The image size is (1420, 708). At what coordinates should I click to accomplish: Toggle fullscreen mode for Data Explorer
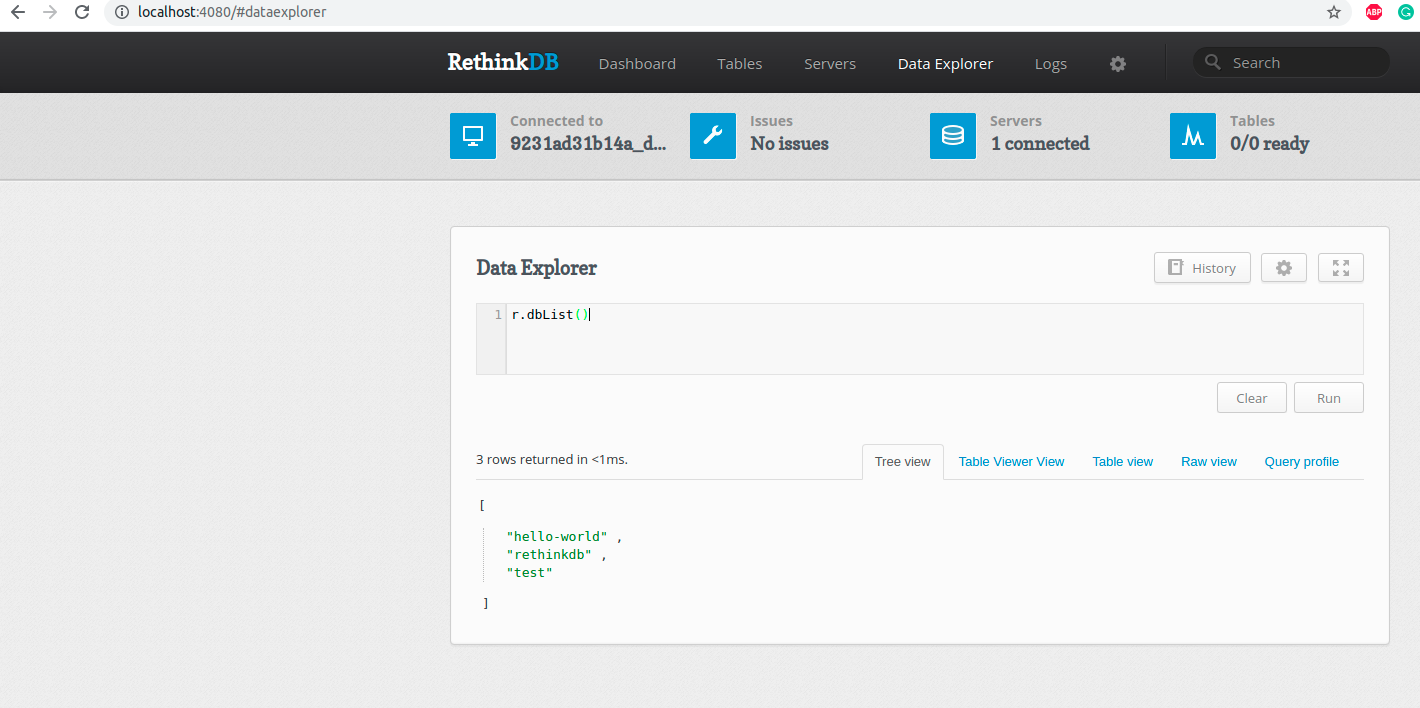pos(1341,268)
